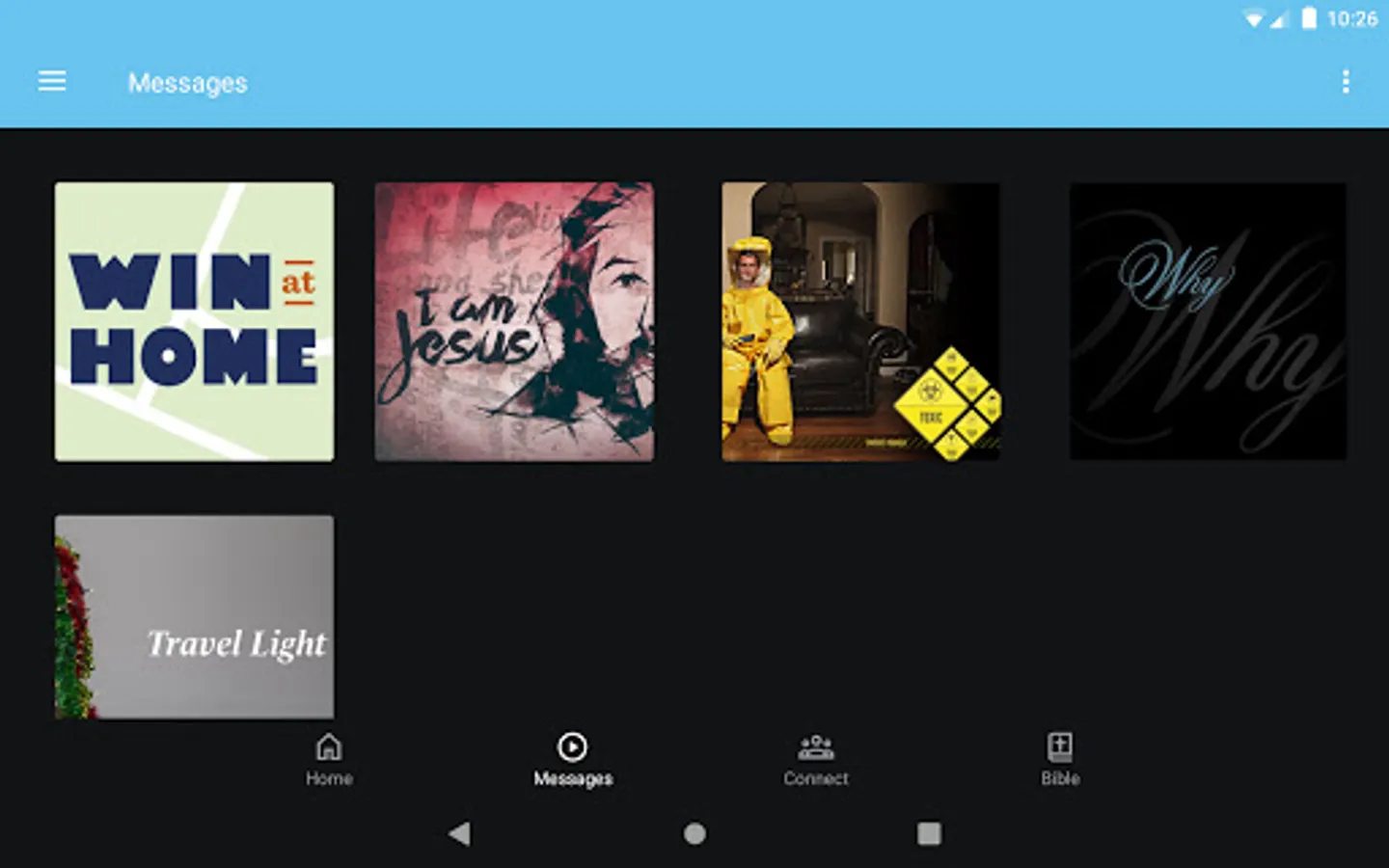The height and width of the screenshot is (868, 1389).
Task: Select the Home icon in bottom navigation
Action: tap(329, 746)
